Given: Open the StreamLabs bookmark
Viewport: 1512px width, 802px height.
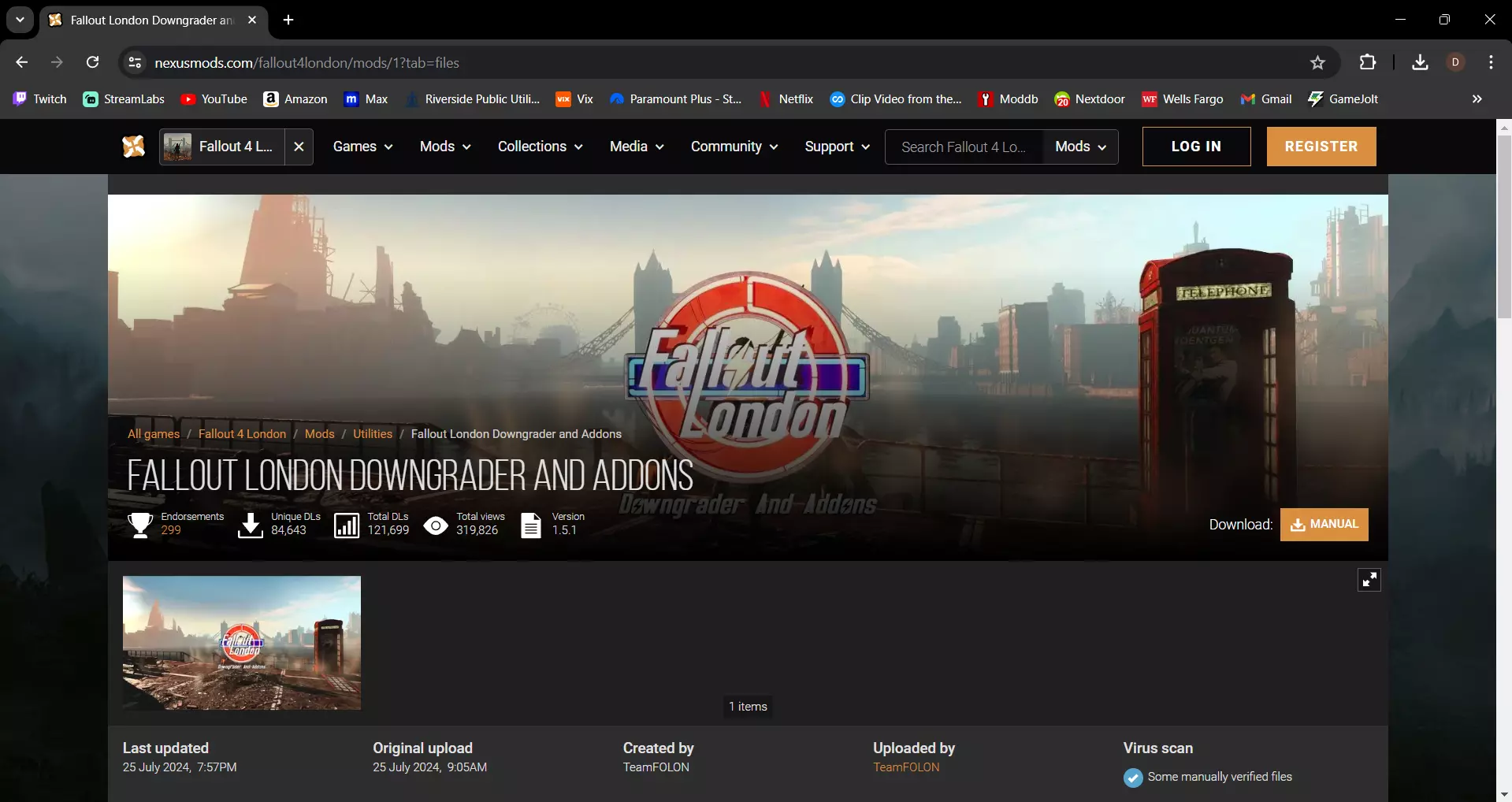Looking at the screenshot, I should [124, 99].
